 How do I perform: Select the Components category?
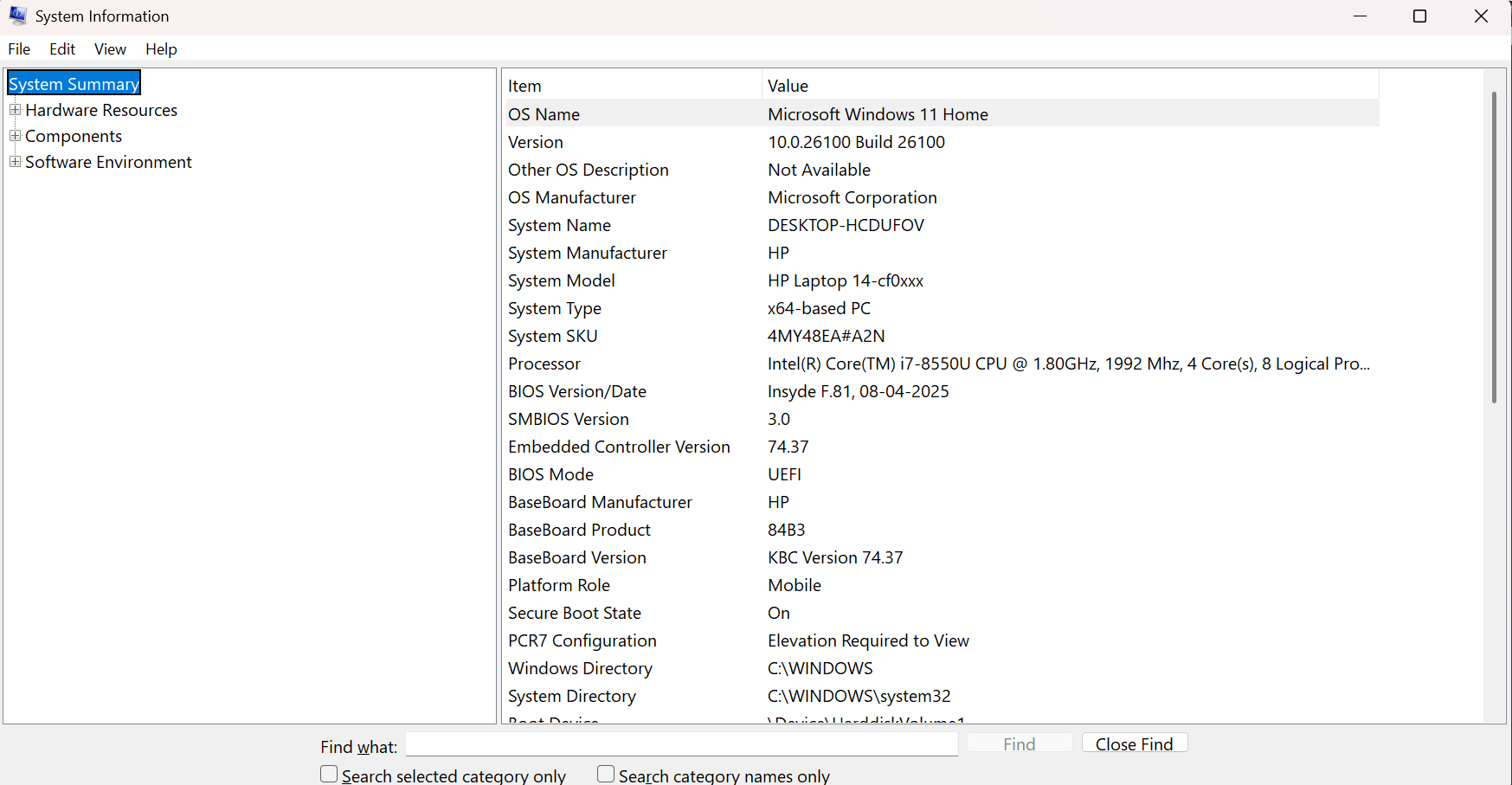(74, 136)
